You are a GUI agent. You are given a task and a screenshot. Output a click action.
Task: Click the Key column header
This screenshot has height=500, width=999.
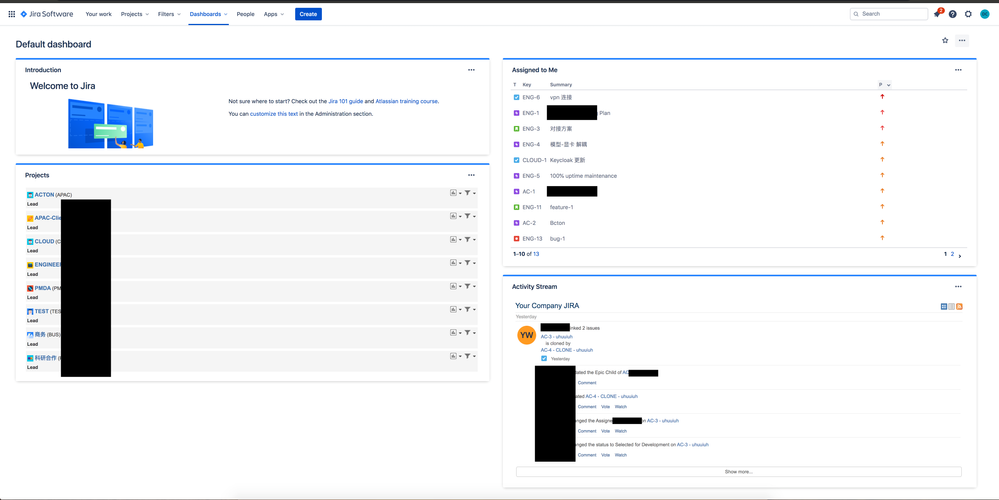pyautogui.click(x=527, y=85)
